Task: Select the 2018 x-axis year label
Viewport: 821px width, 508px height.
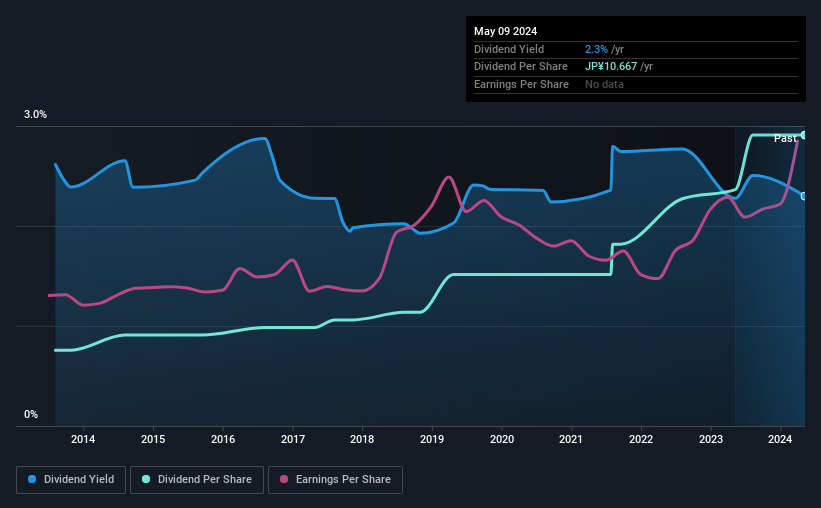Action: [362, 439]
